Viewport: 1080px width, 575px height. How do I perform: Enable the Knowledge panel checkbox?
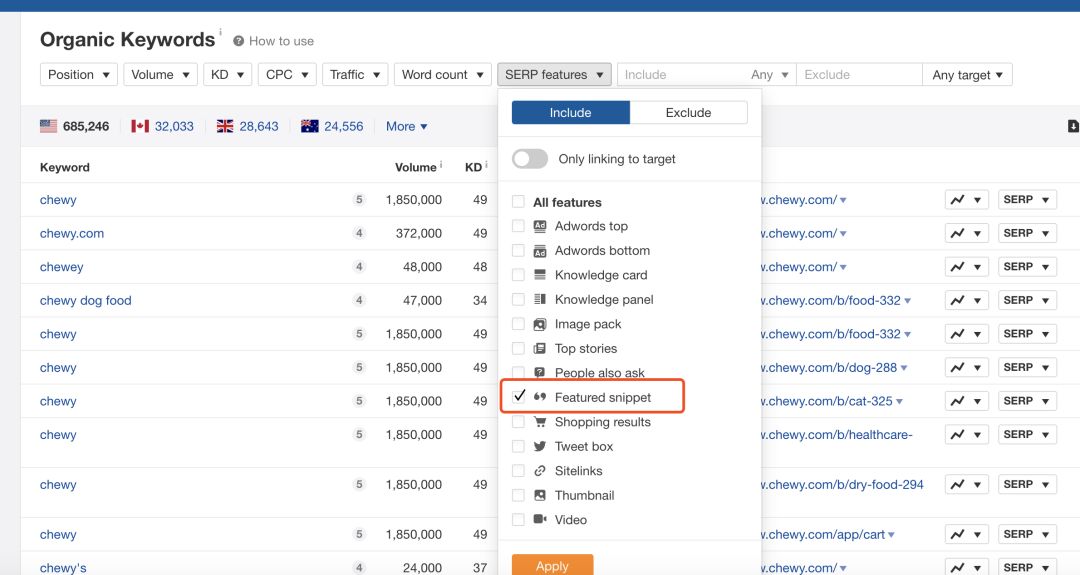[518, 299]
